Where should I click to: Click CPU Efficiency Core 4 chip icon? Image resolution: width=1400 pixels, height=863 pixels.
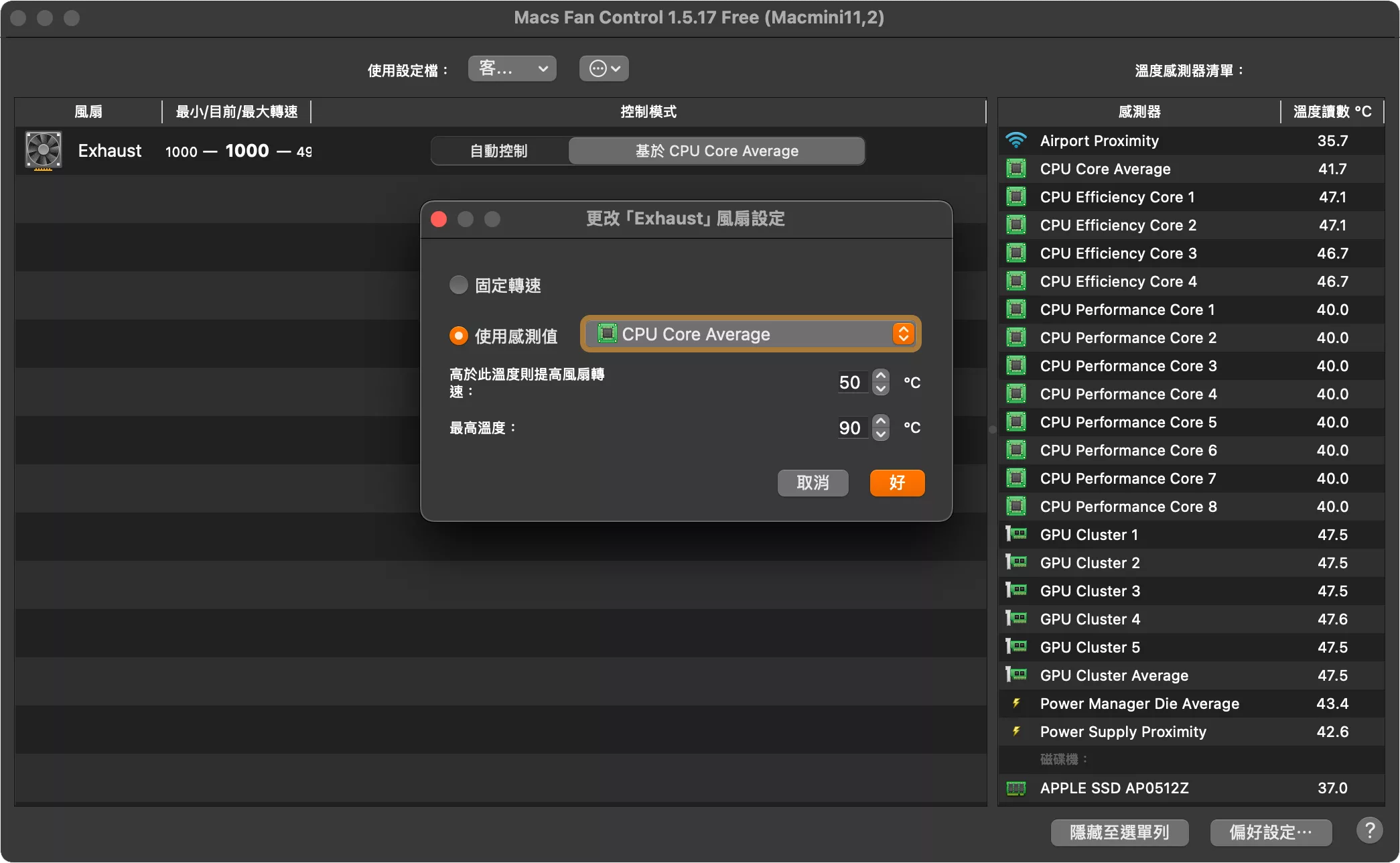point(1016,281)
